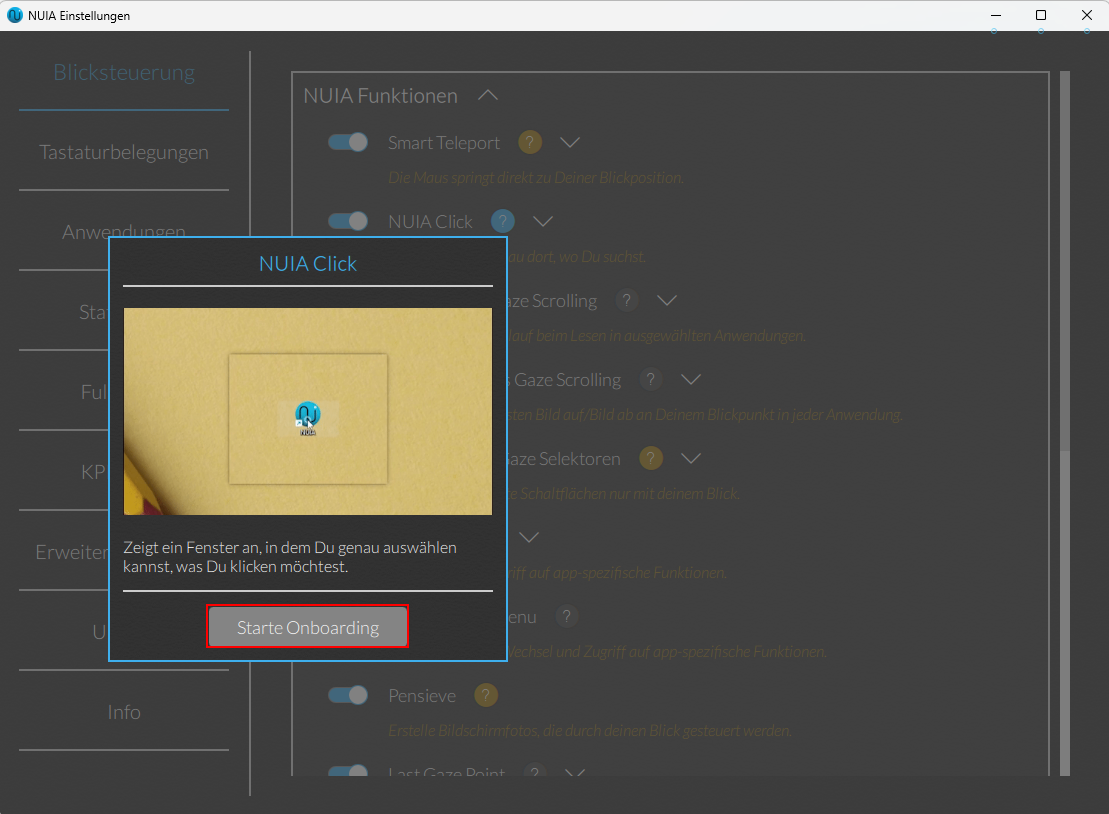This screenshot has width=1109, height=814.
Task: Click the NUIA Click popup title
Action: [x=308, y=264]
